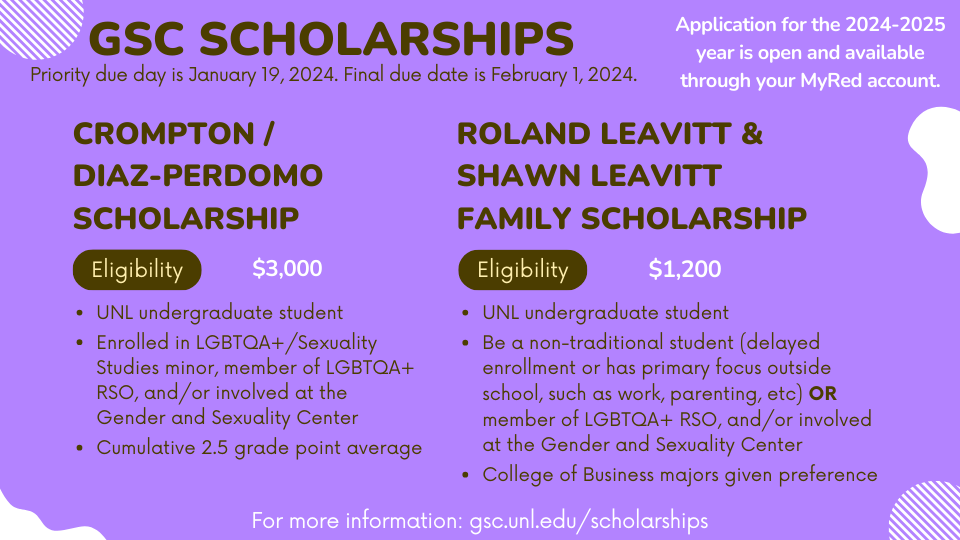960x540 pixels.
Task: Click the right Eligibility pill button
Action: [522, 269]
